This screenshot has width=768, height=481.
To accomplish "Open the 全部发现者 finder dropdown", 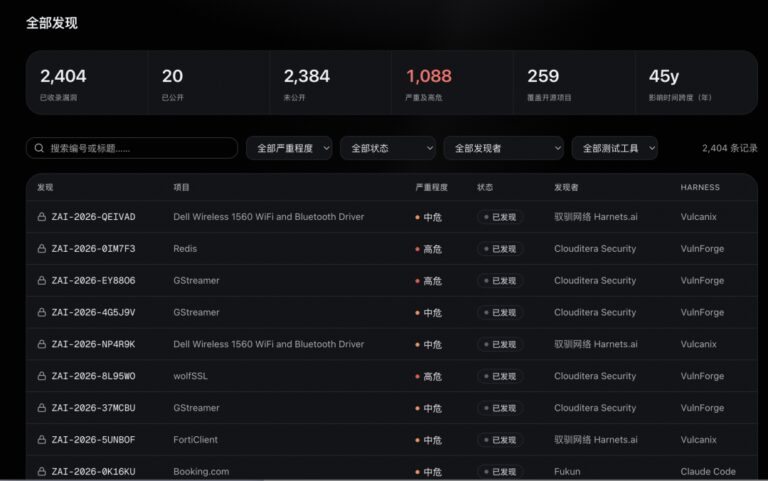I will [504, 148].
